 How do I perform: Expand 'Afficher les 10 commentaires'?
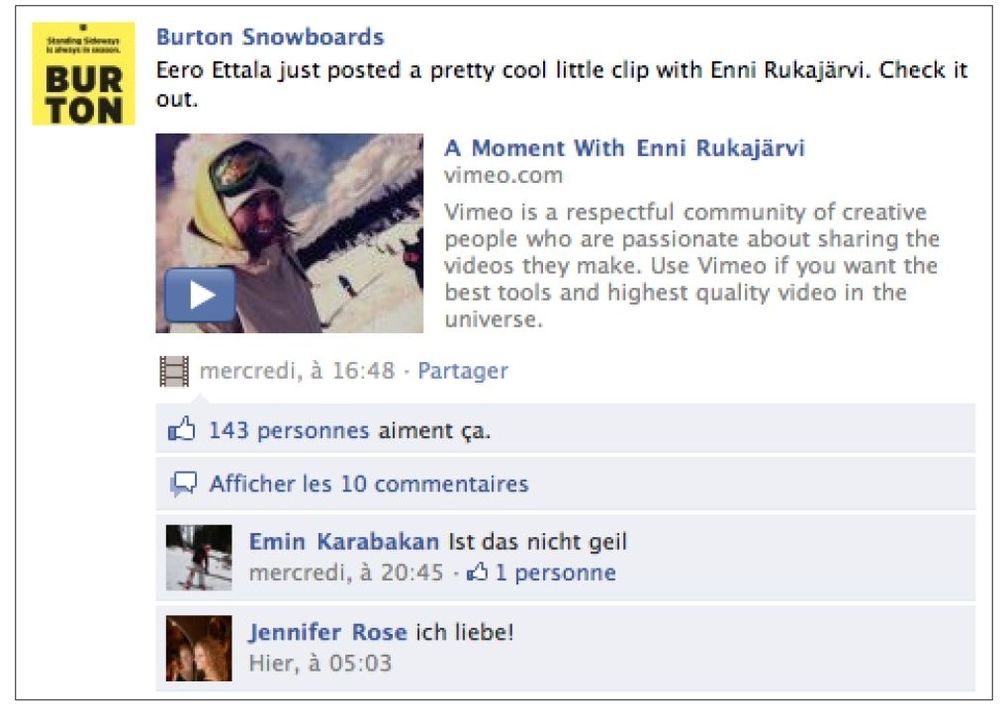[369, 484]
